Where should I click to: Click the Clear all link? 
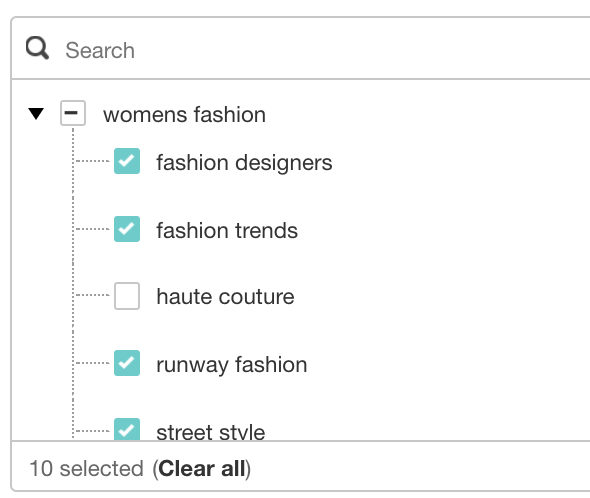202,469
